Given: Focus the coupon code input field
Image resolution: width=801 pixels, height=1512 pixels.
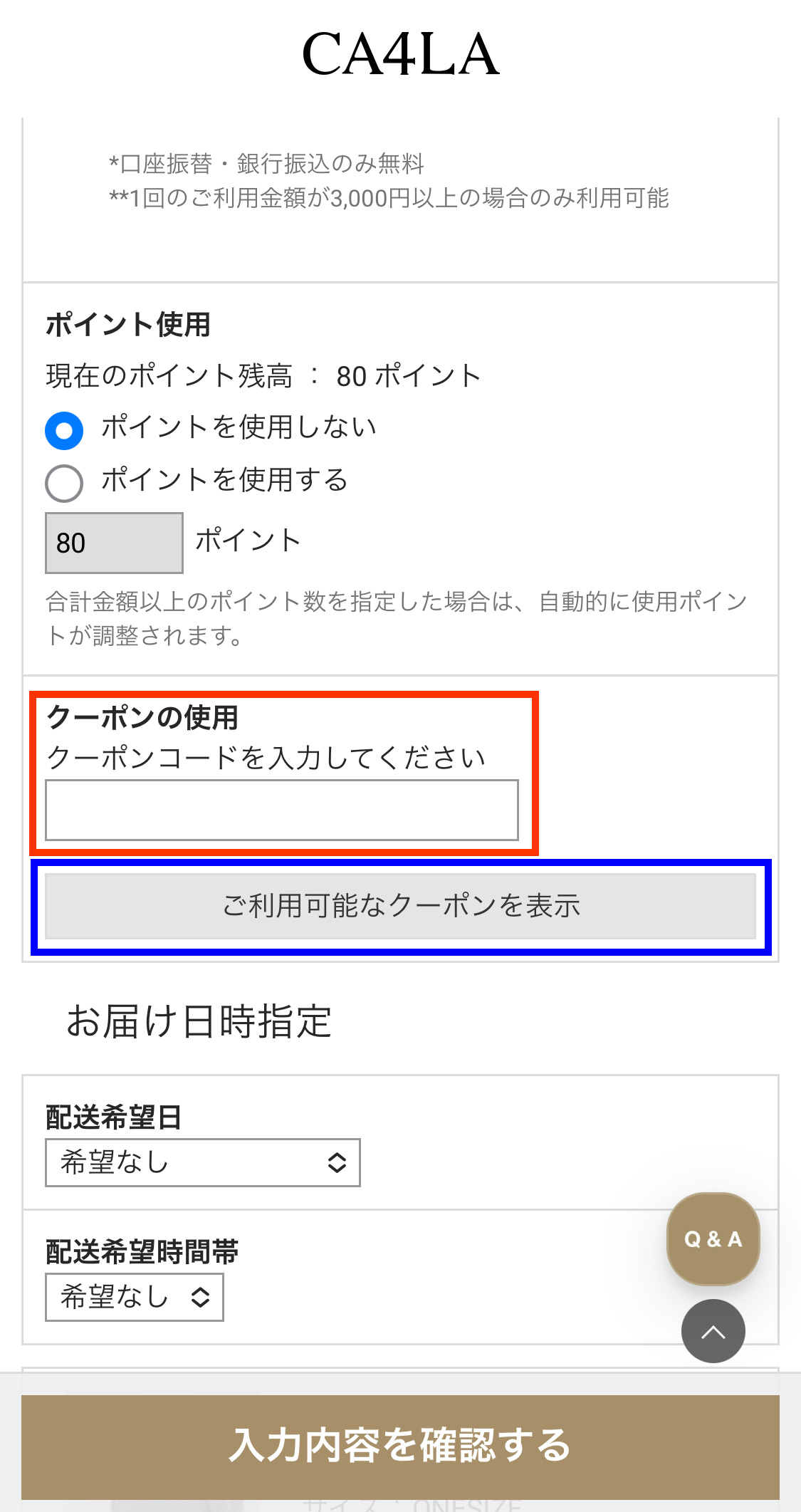Looking at the screenshot, I should [x=282, y=810].
